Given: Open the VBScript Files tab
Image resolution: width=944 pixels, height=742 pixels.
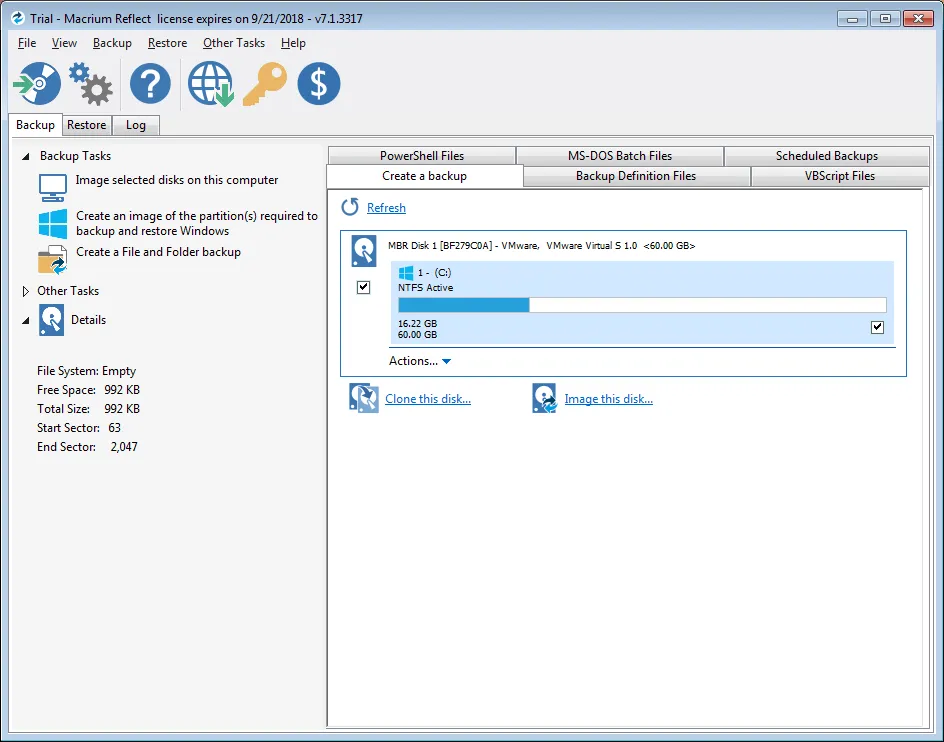Looking at the screenshot, I should click(x=840, y=176).
